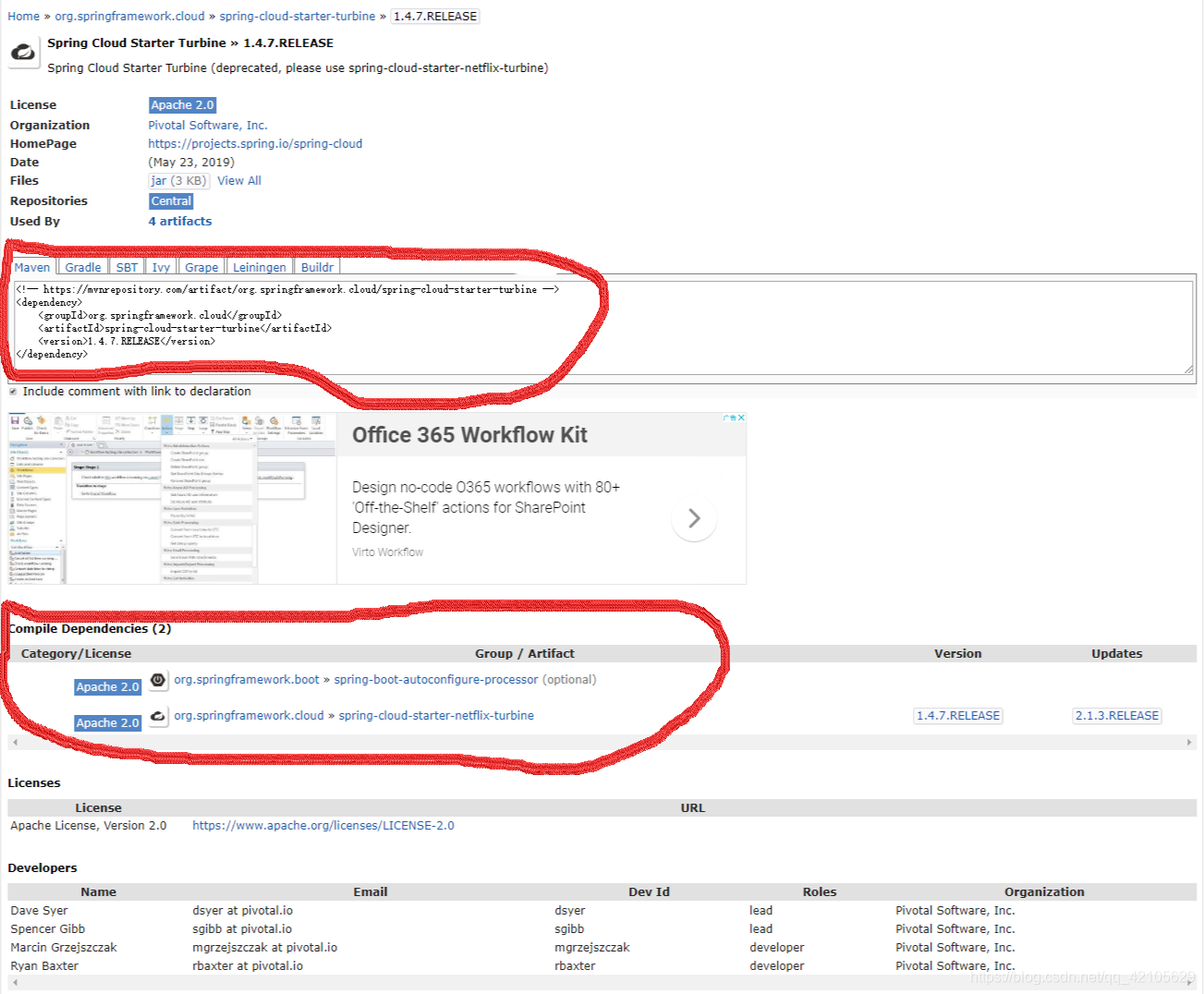Click the 'Updates' column header
This screenshot has width=1204, height=994.
tap(1117, 653)
